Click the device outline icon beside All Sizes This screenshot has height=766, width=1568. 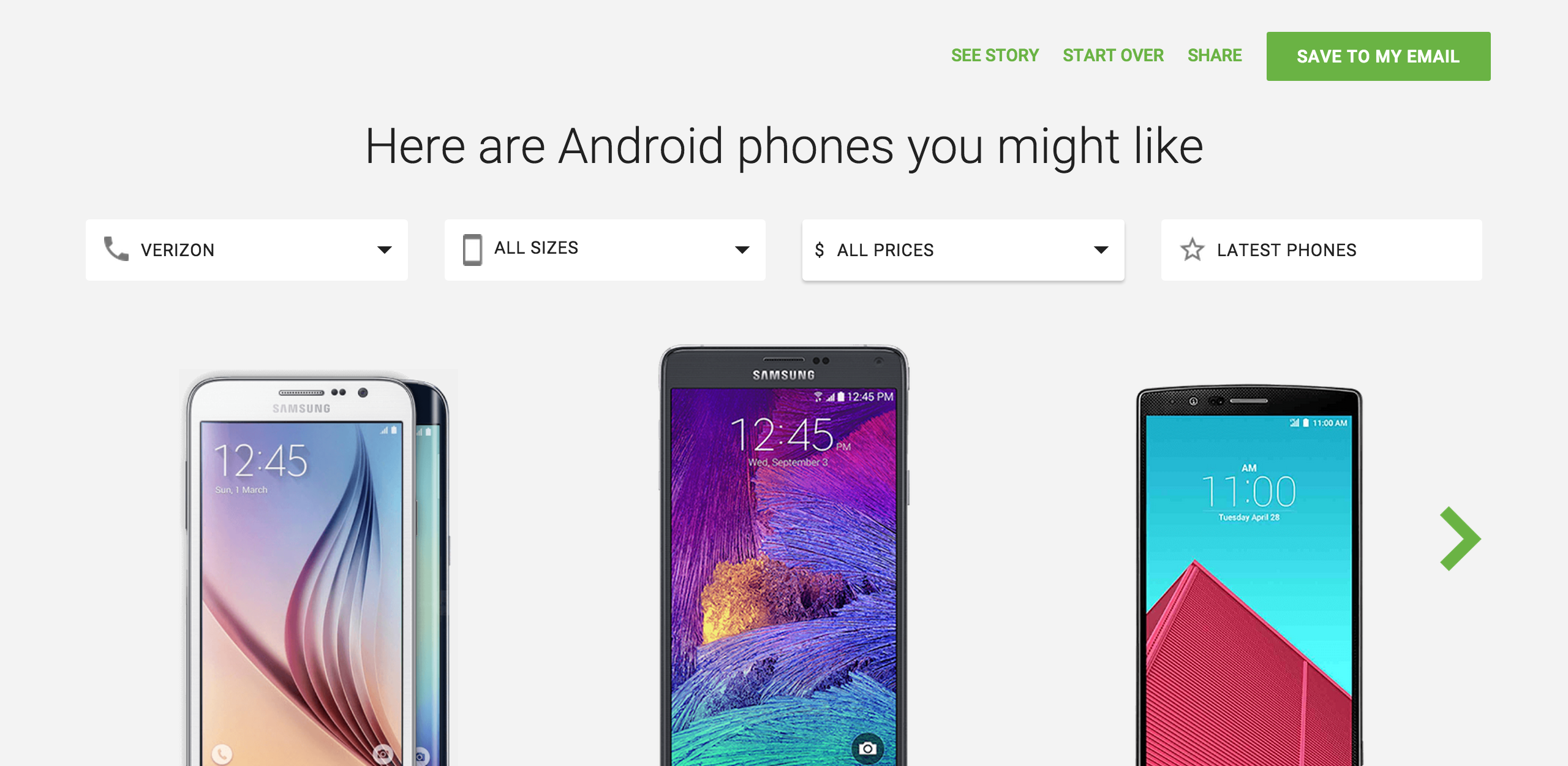472,249
